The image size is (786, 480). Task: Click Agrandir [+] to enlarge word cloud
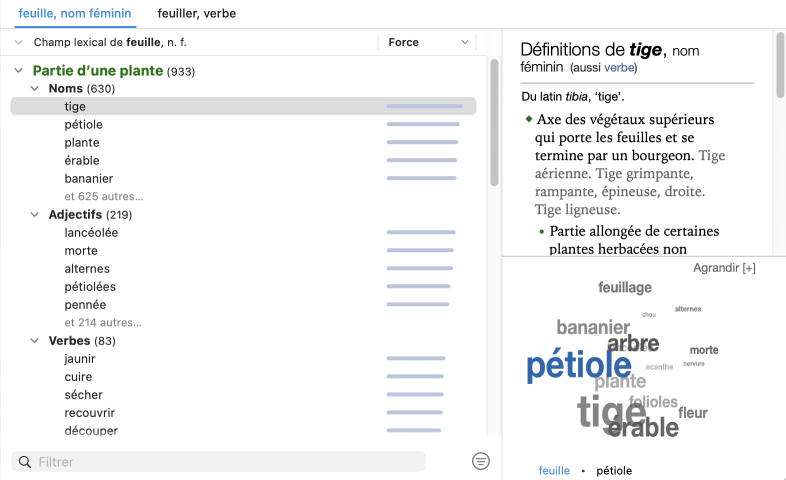724,268
